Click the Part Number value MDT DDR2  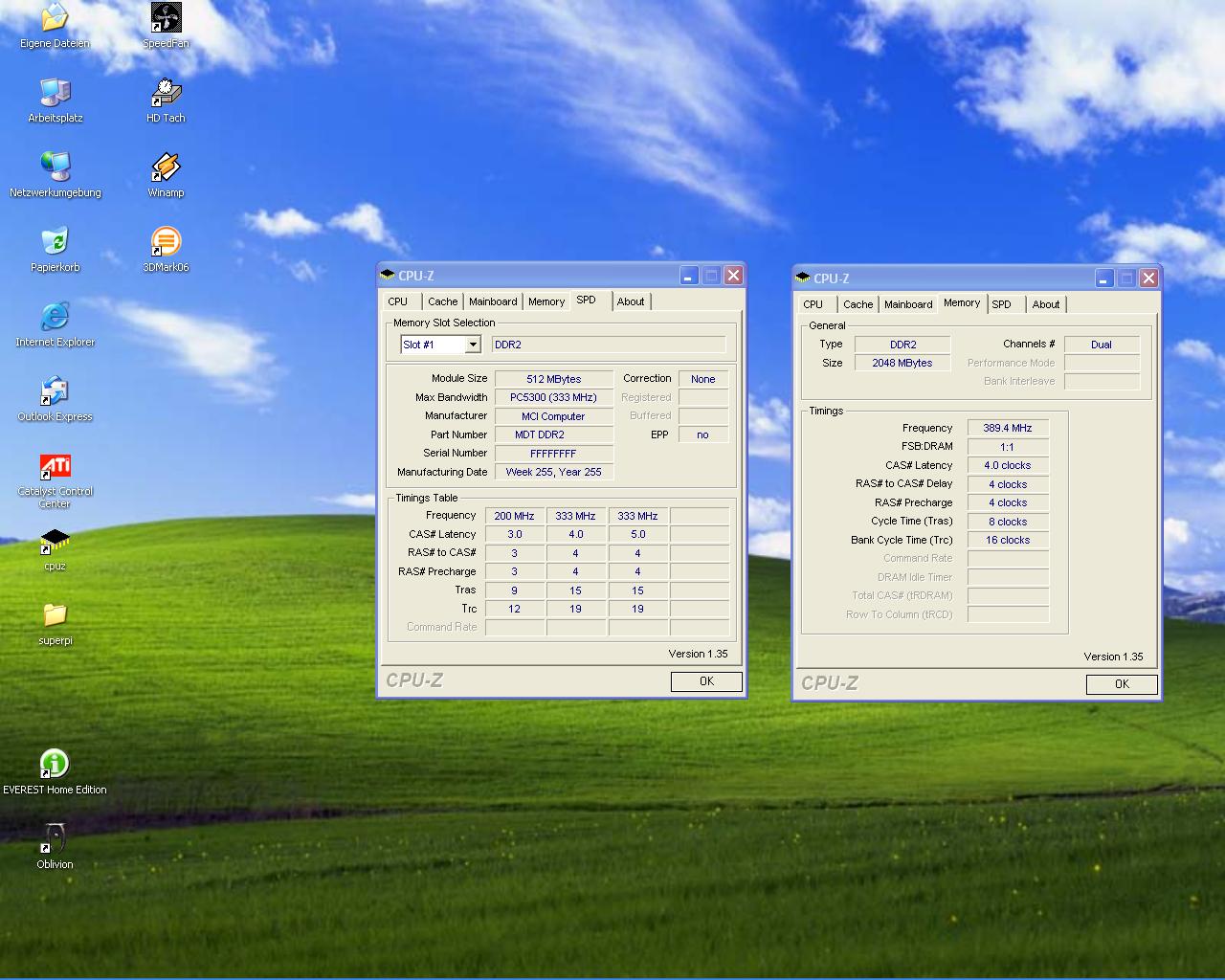pos(554,434)
